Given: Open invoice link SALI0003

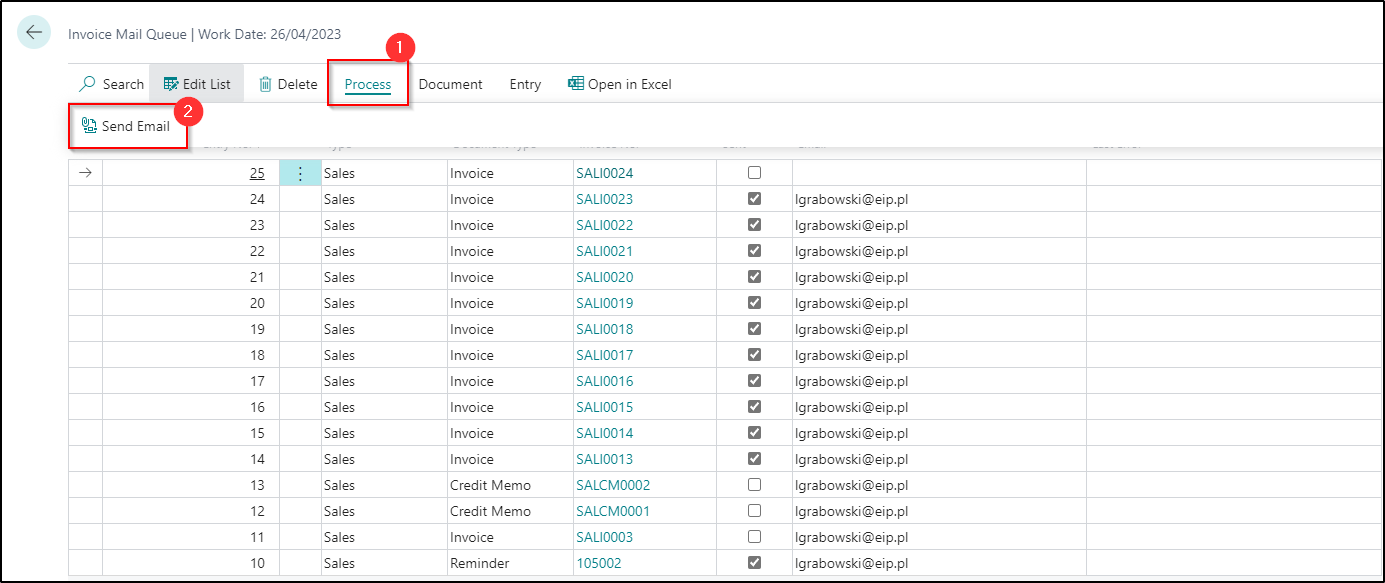Looking at the screenshot, I should 604,537.
